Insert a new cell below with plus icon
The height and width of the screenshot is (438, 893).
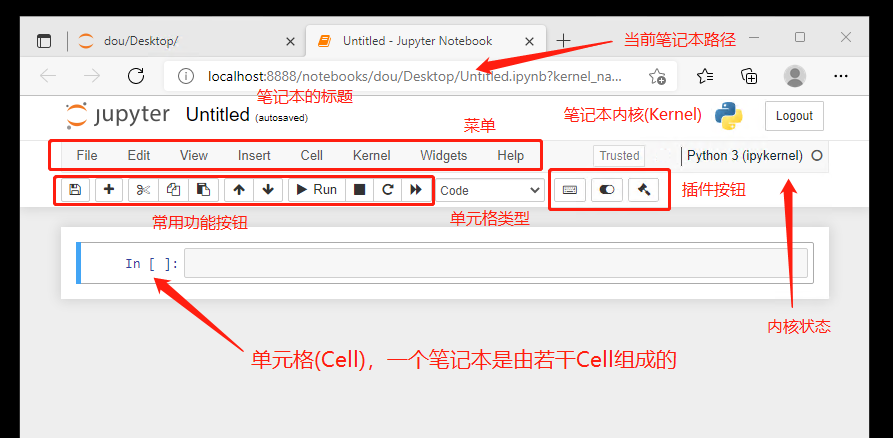click(x=109, y=190)
